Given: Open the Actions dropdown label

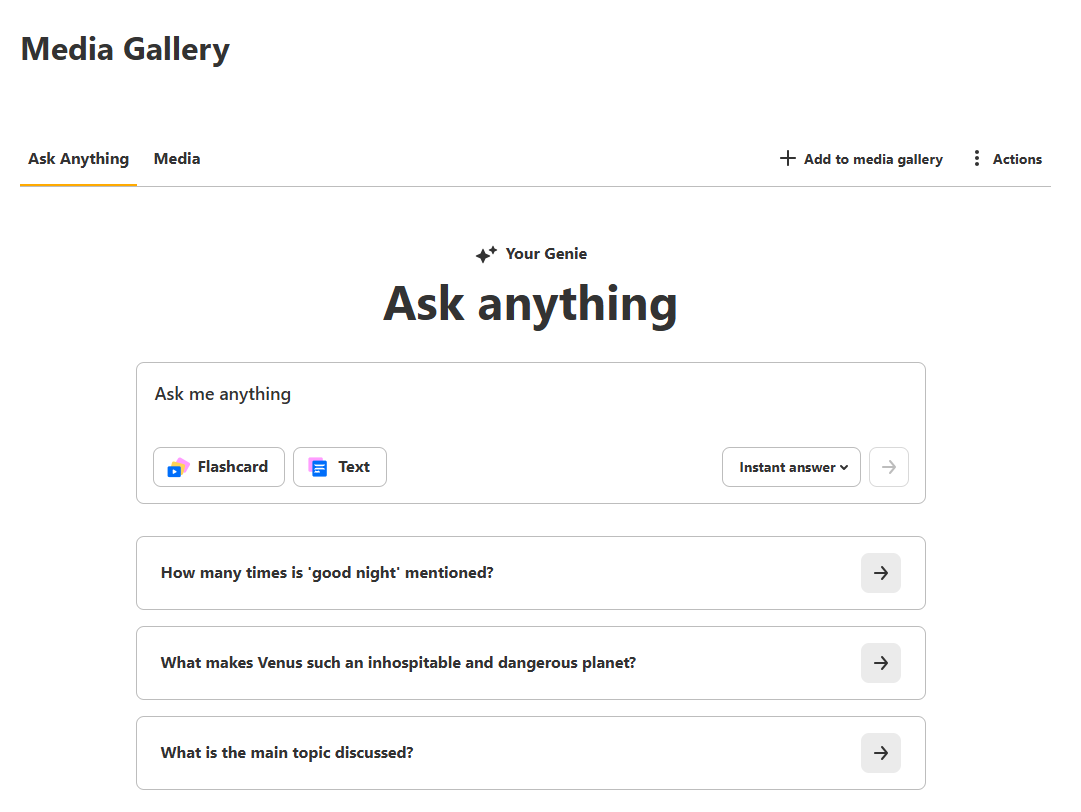Looking at the screenshot, I should pos(1017,159).
